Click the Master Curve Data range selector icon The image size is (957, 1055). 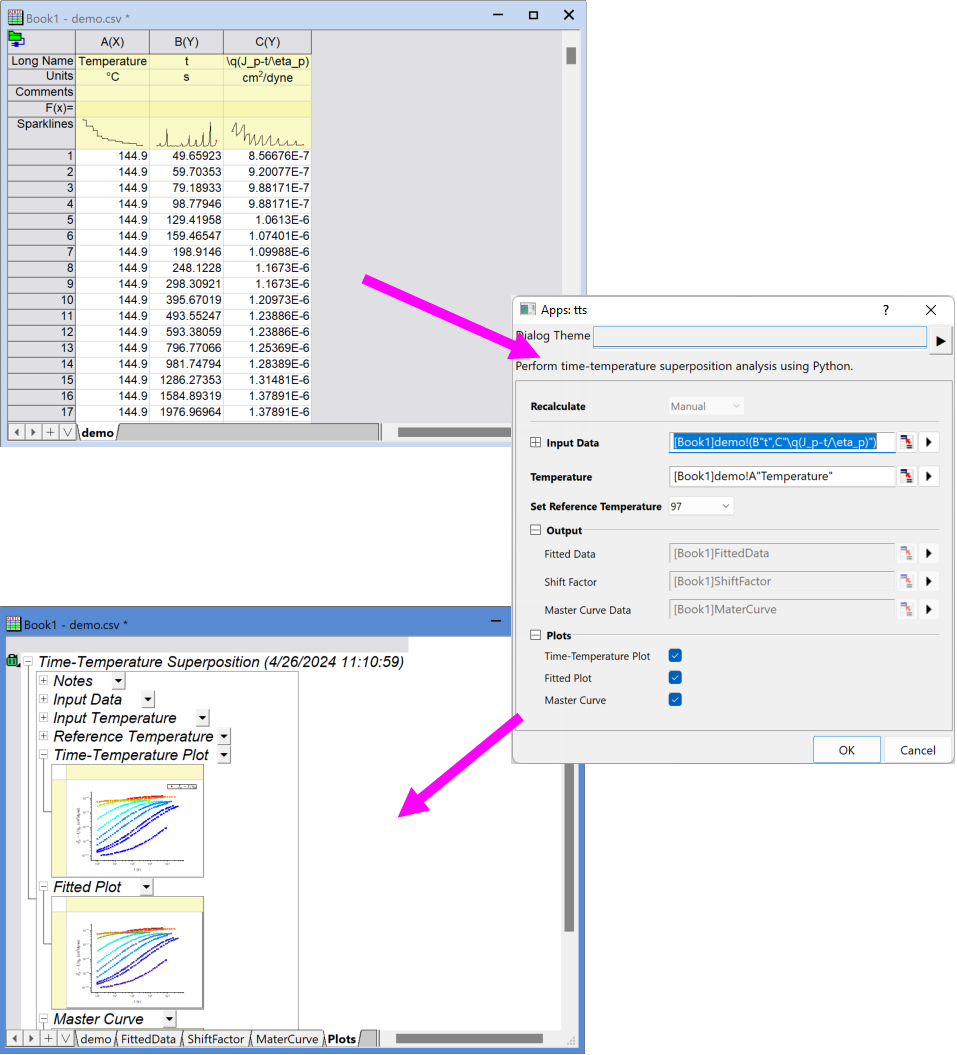[x=908, y=609]
